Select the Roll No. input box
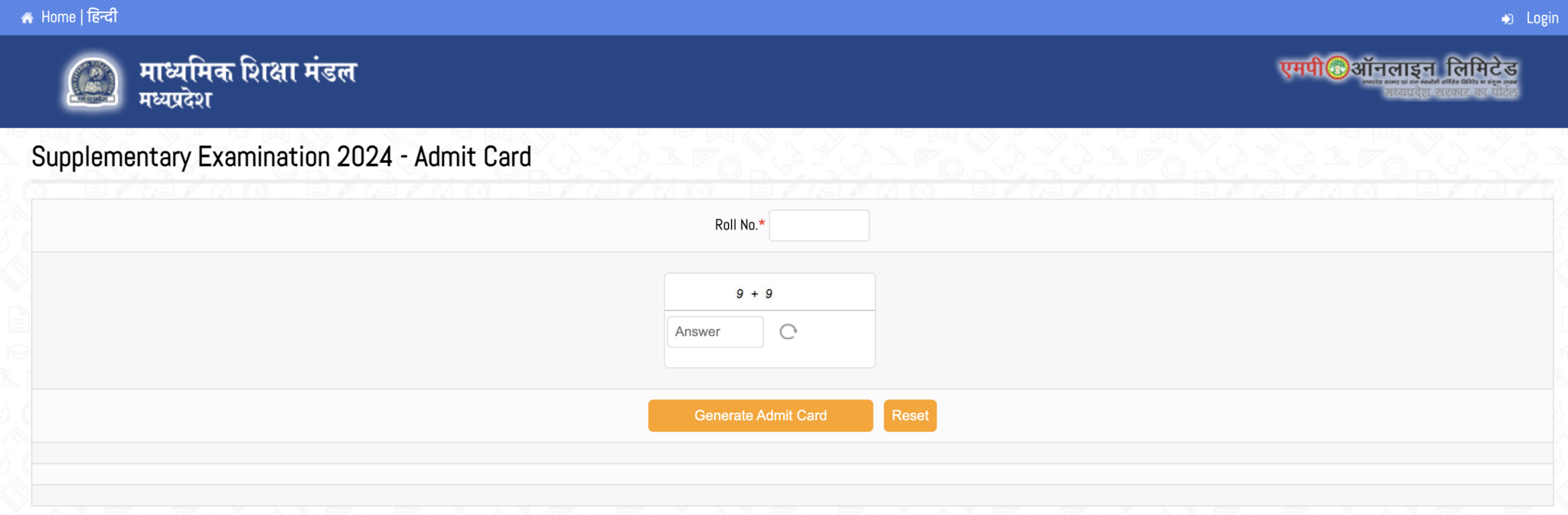The height and width of the screenshot is (515, 1568). click(818, 225)
